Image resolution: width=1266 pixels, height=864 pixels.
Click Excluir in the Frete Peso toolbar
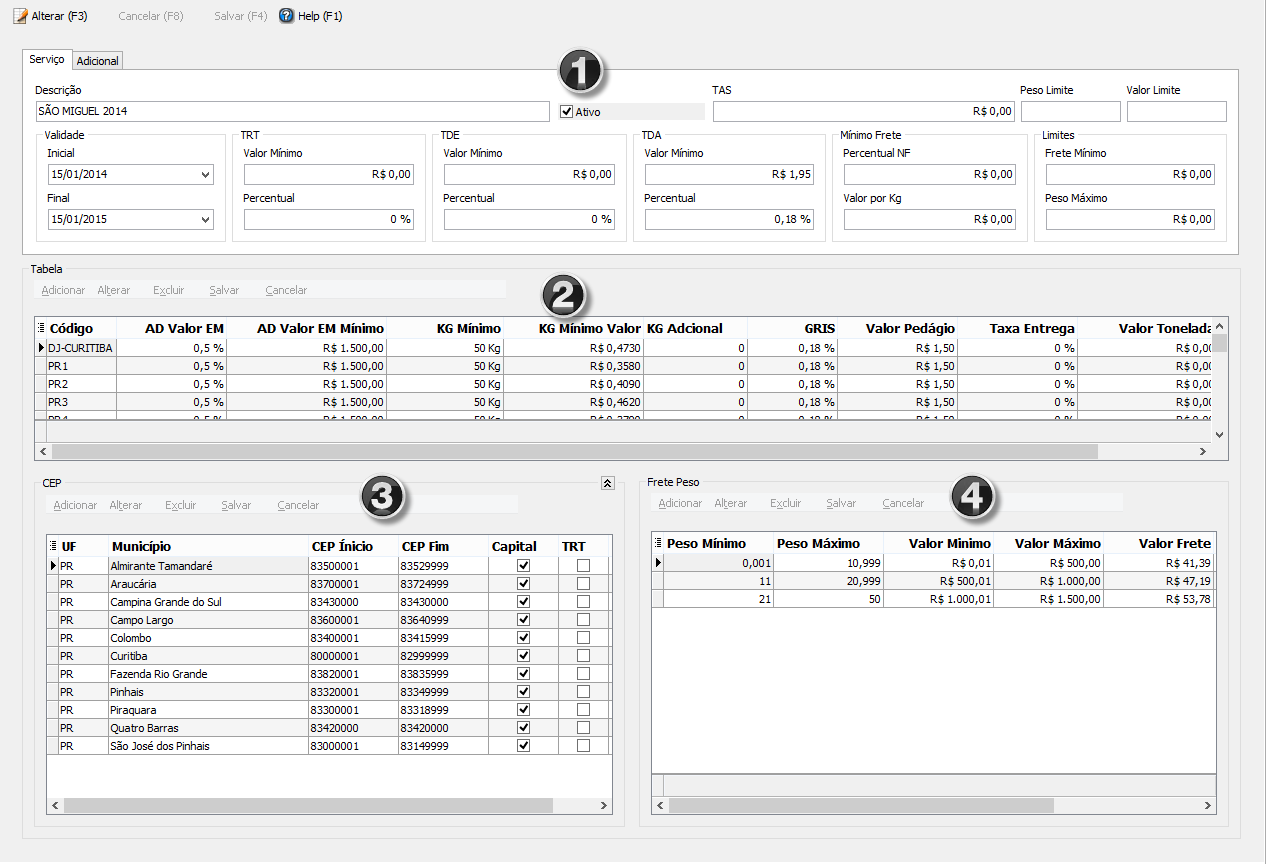786,503
